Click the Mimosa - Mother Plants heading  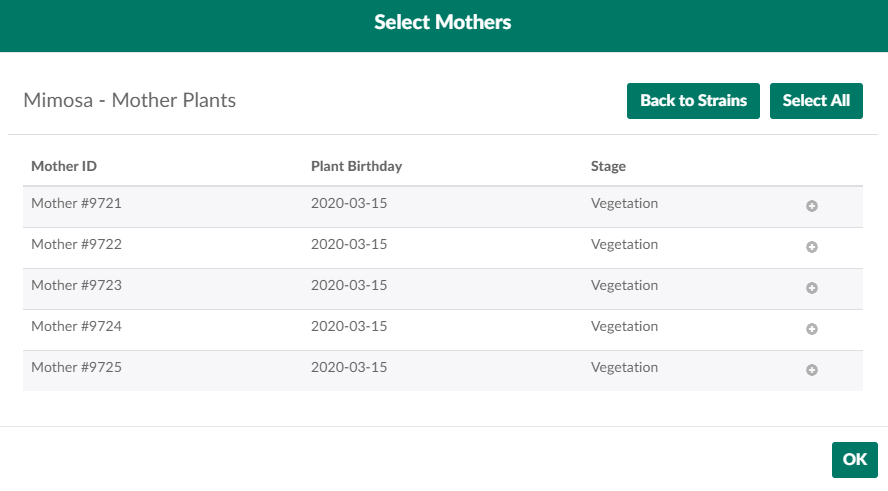(x=129, y=101)
